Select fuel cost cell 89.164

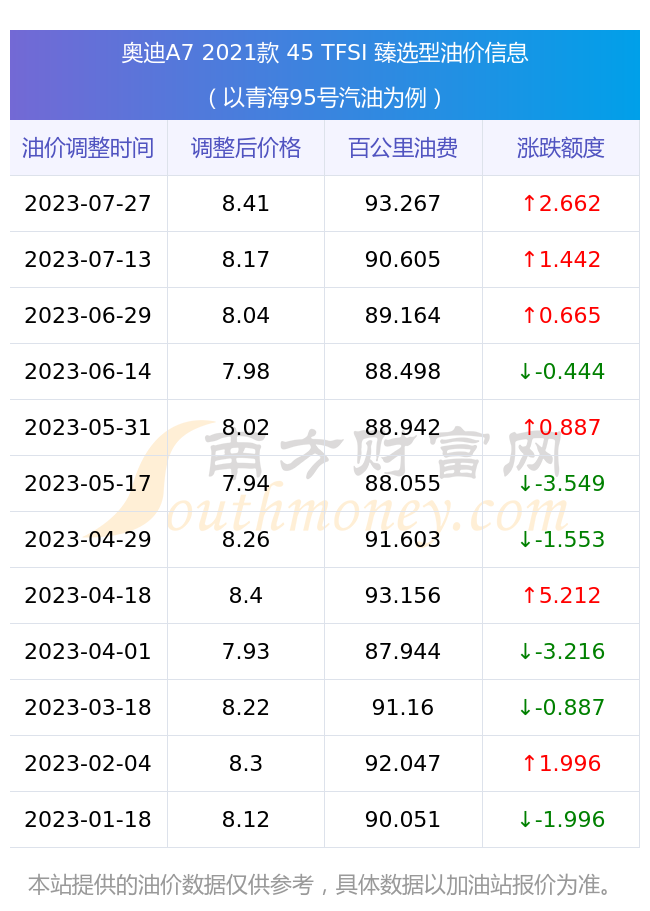point(403,315)
